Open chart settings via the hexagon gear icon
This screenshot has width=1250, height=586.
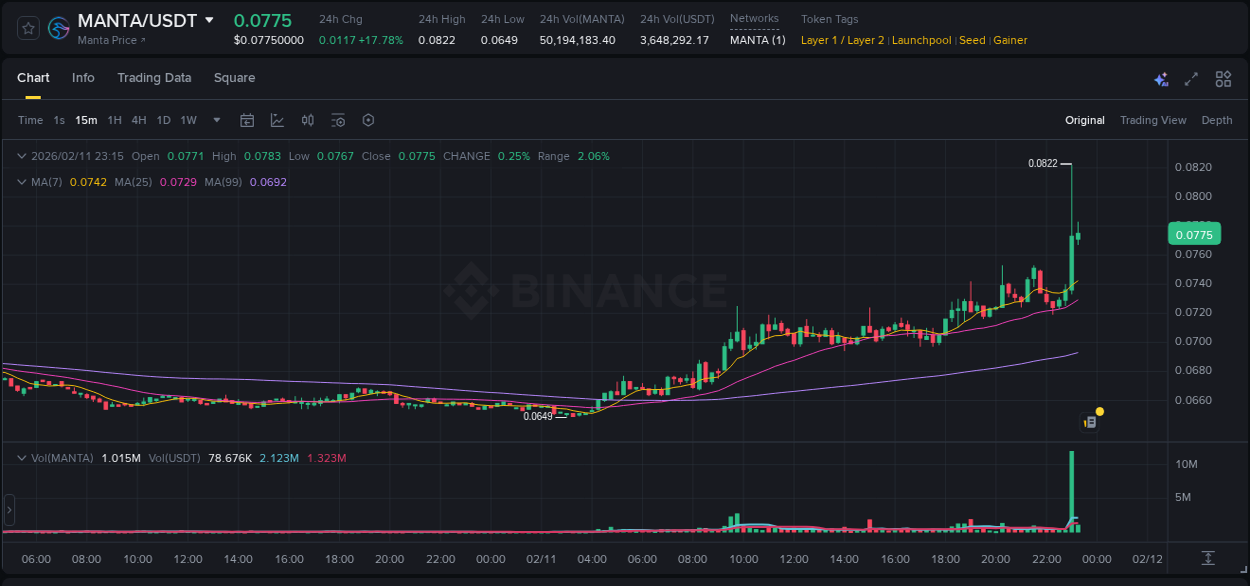tap(368, 120)
